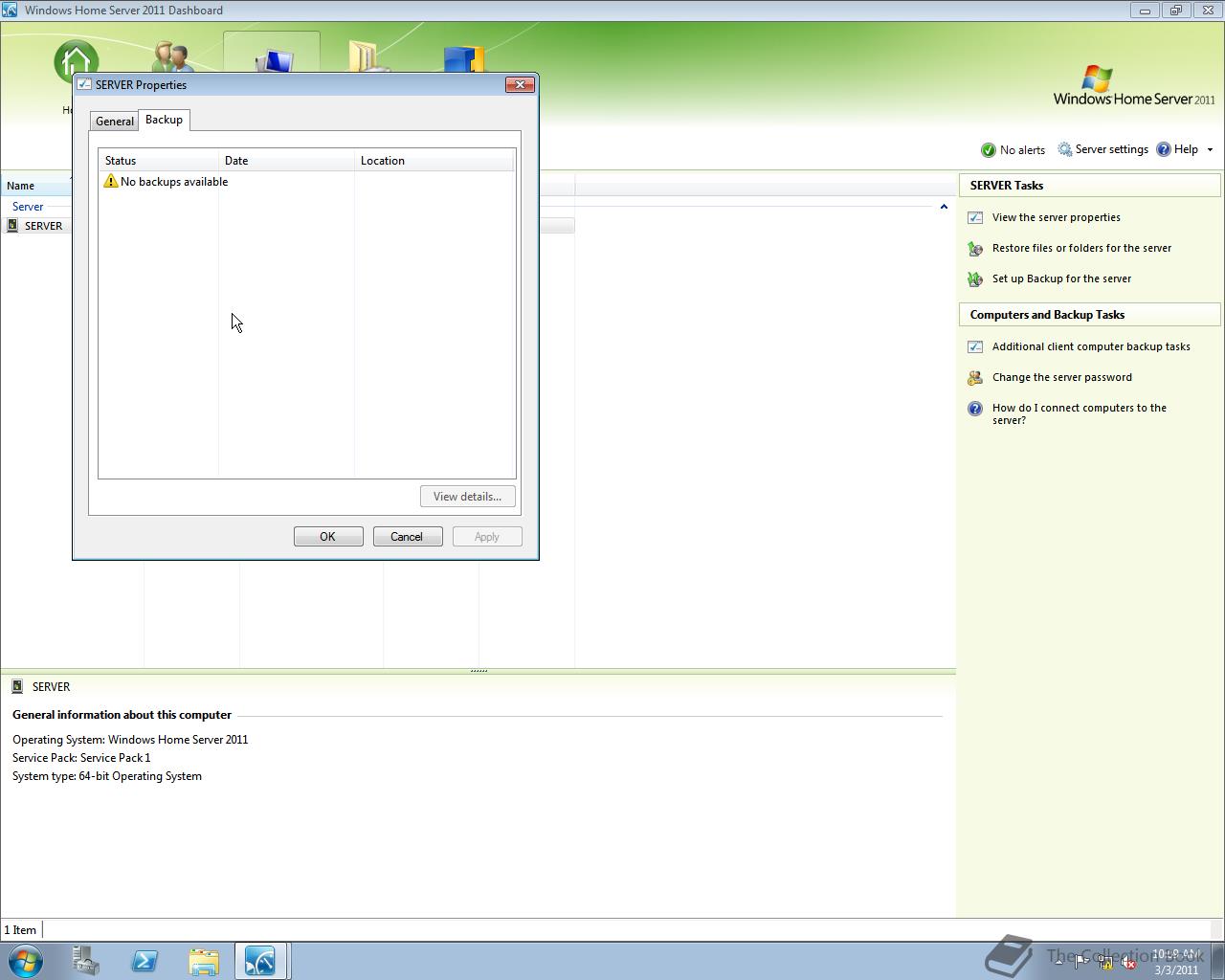Click the Action Center flag tray icon

point(1081,963)
